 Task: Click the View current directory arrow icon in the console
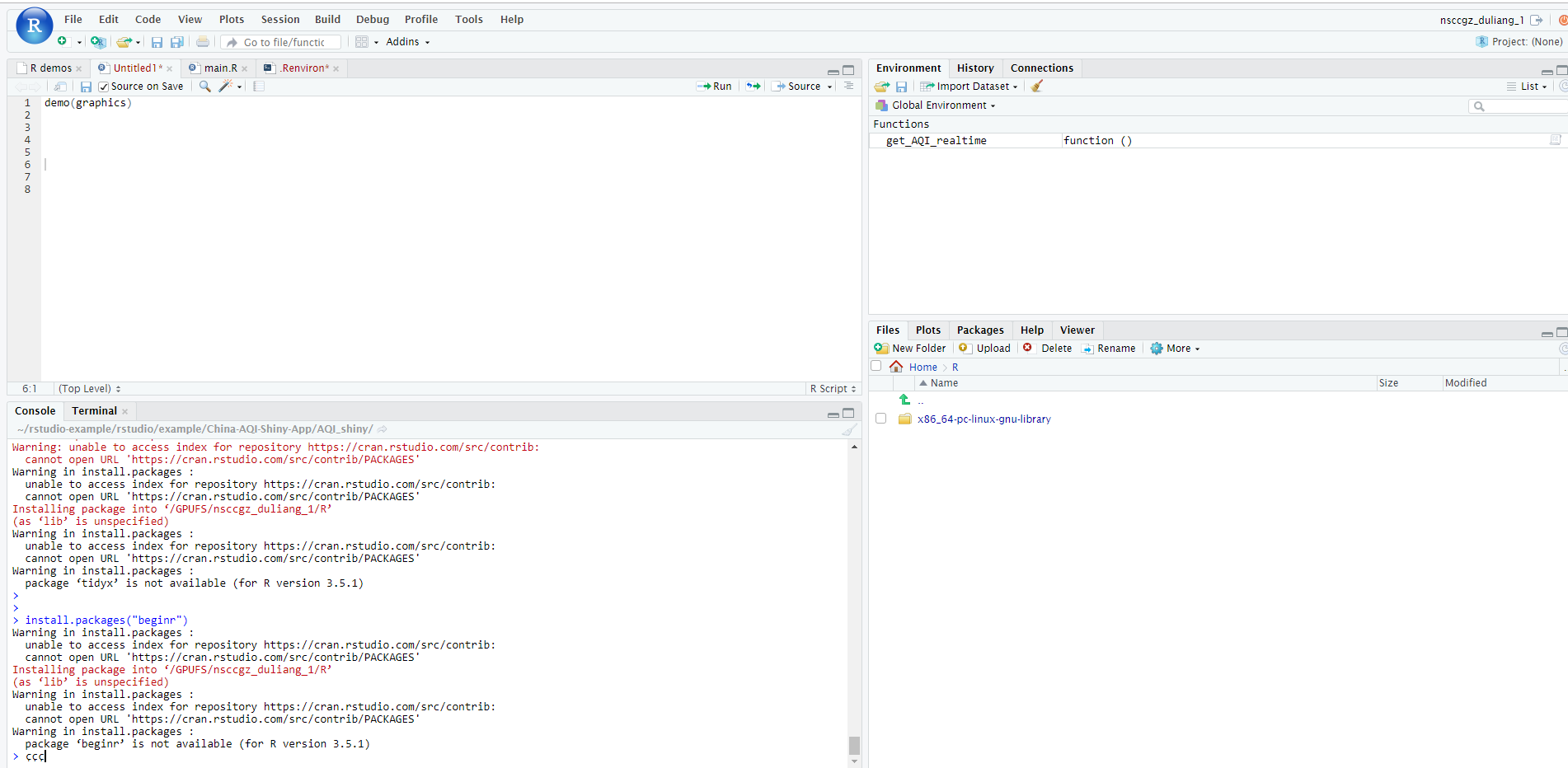tap(383, 429)
